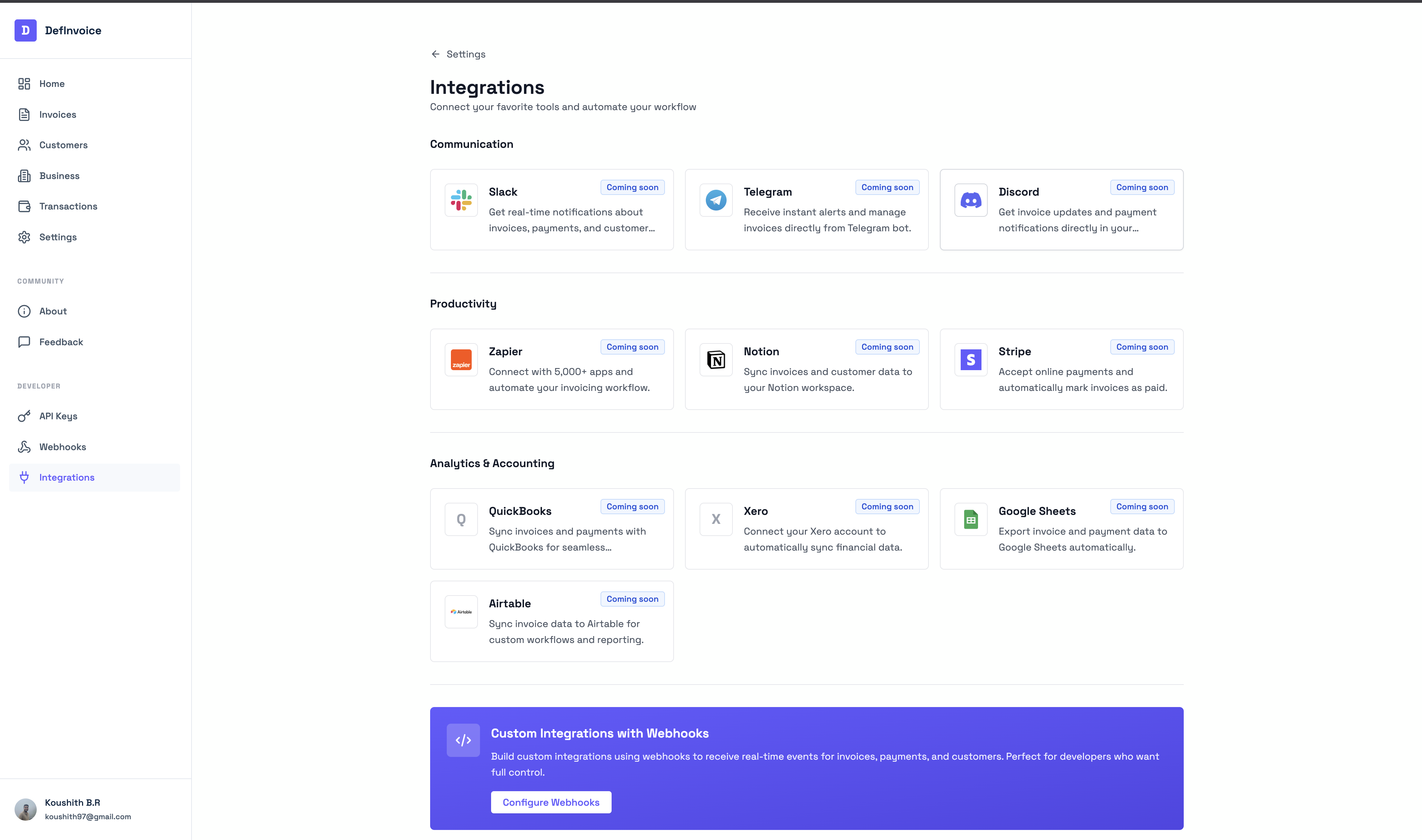
Task: Open Webhooks from the sidebar
Action: point(62,447)
